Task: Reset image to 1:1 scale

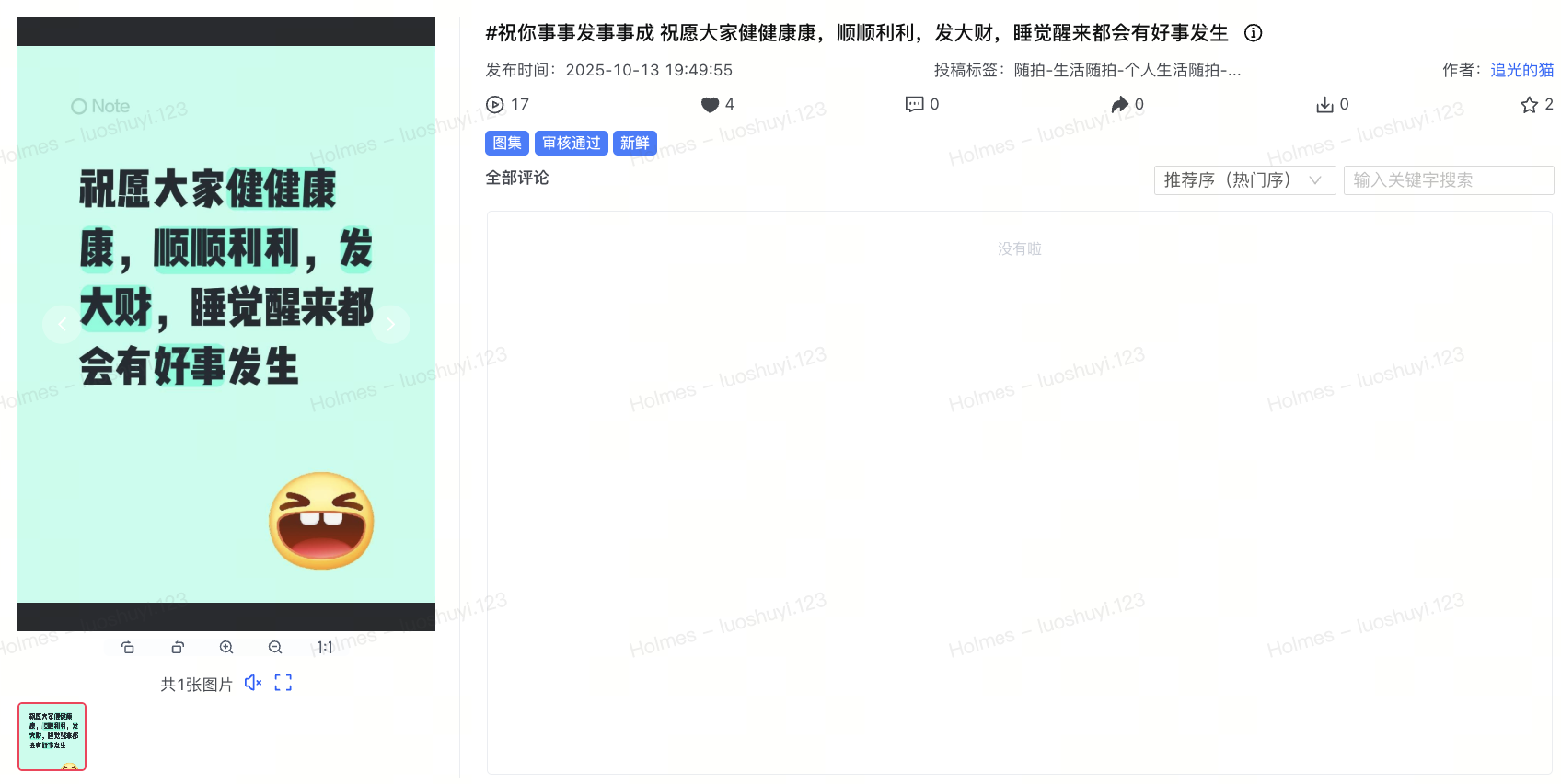Action: (x=325, y=648)
